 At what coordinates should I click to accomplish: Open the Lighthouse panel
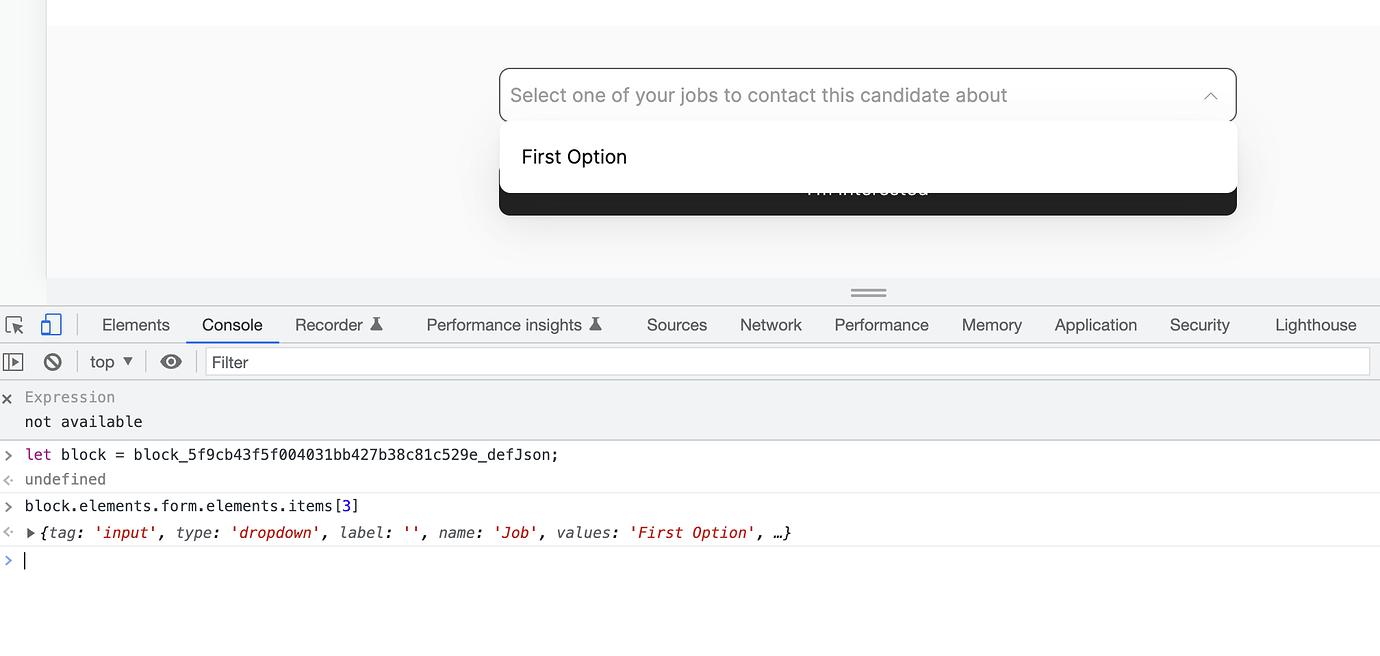click(x=1315, y=324)
